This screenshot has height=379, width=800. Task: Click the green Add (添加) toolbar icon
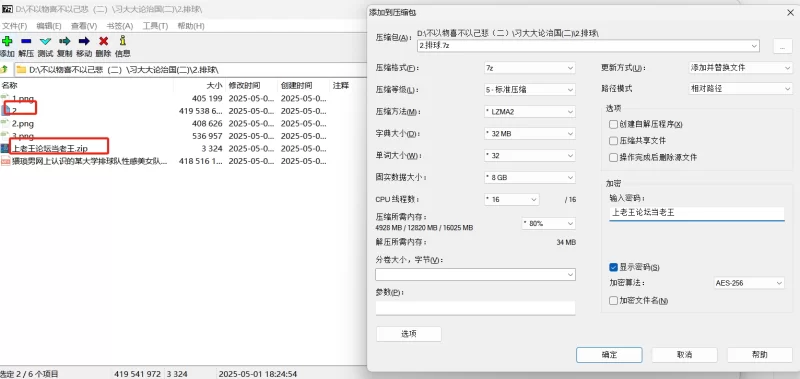(7, 41)
